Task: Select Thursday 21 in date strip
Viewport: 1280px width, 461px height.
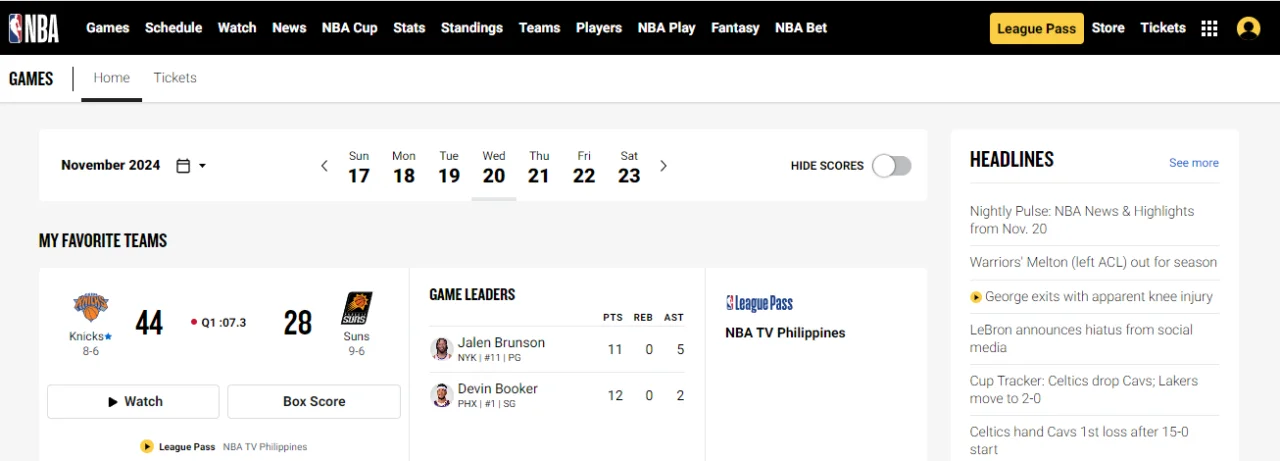Action: pos(539,167)
